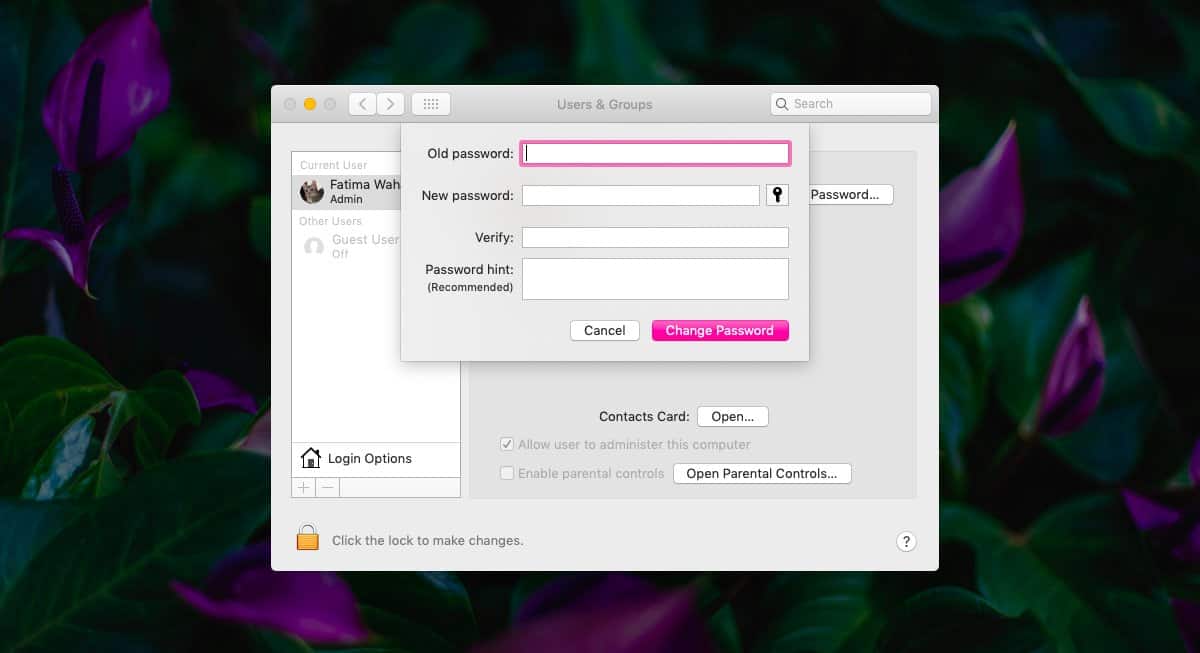Click the search magnifier icon

pos(782,104)
